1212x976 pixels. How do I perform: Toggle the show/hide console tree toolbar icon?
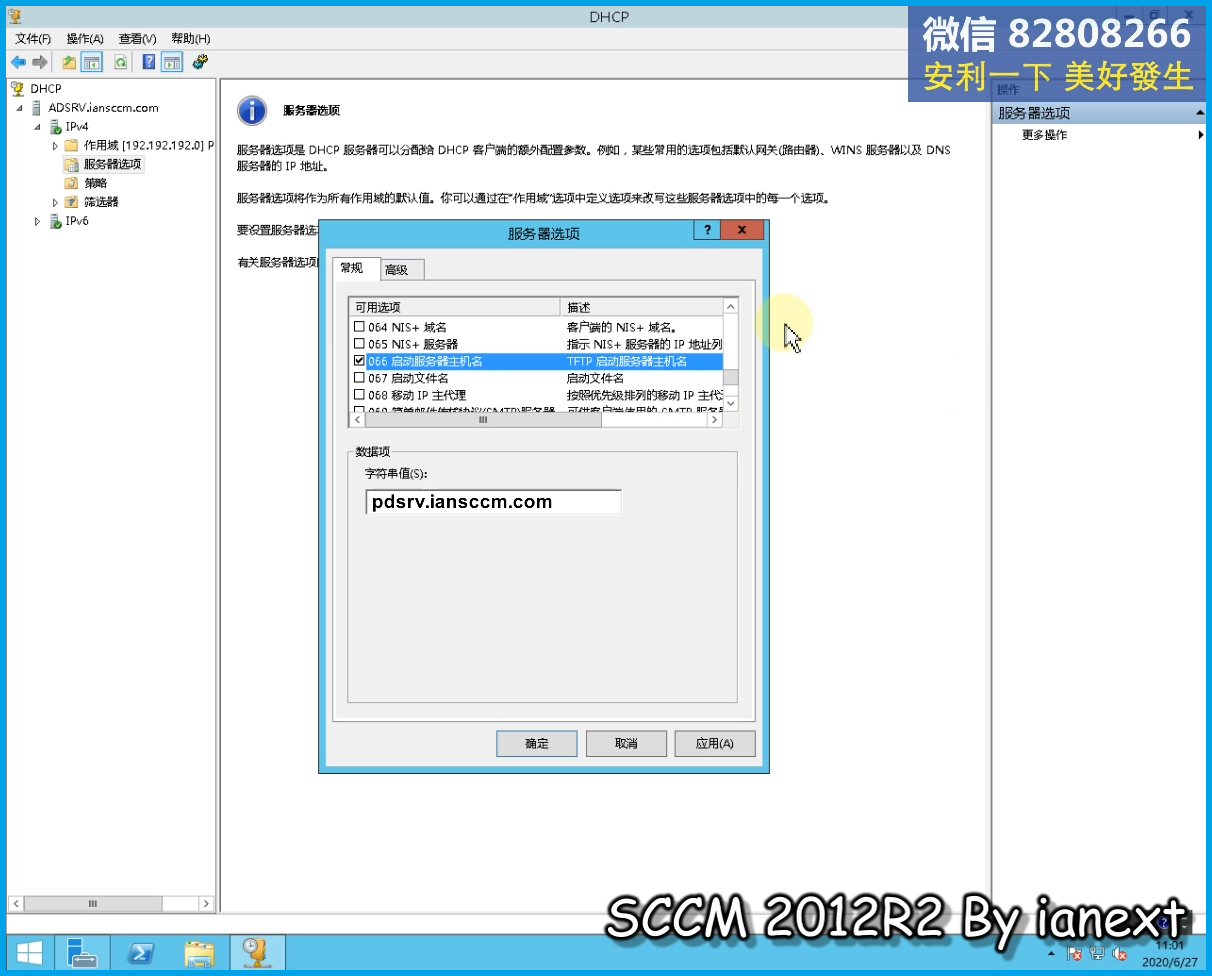[92, 62]
